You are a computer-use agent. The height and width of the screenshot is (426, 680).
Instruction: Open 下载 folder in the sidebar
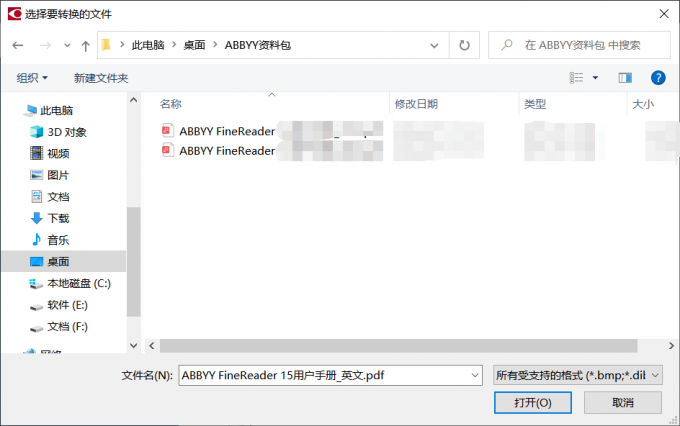click(x=58, y=218)
